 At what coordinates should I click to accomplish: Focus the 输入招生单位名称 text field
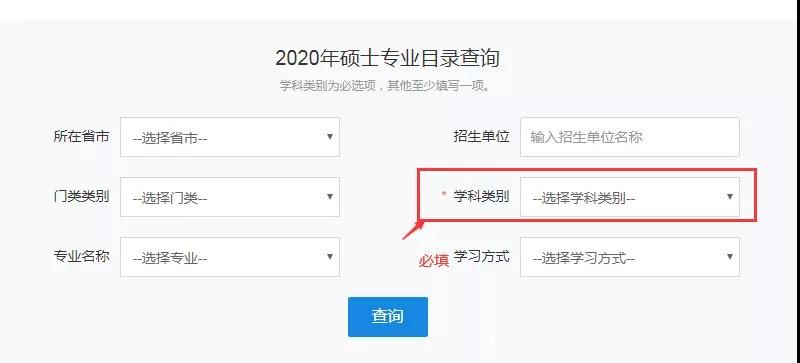[x=630, y=137]
